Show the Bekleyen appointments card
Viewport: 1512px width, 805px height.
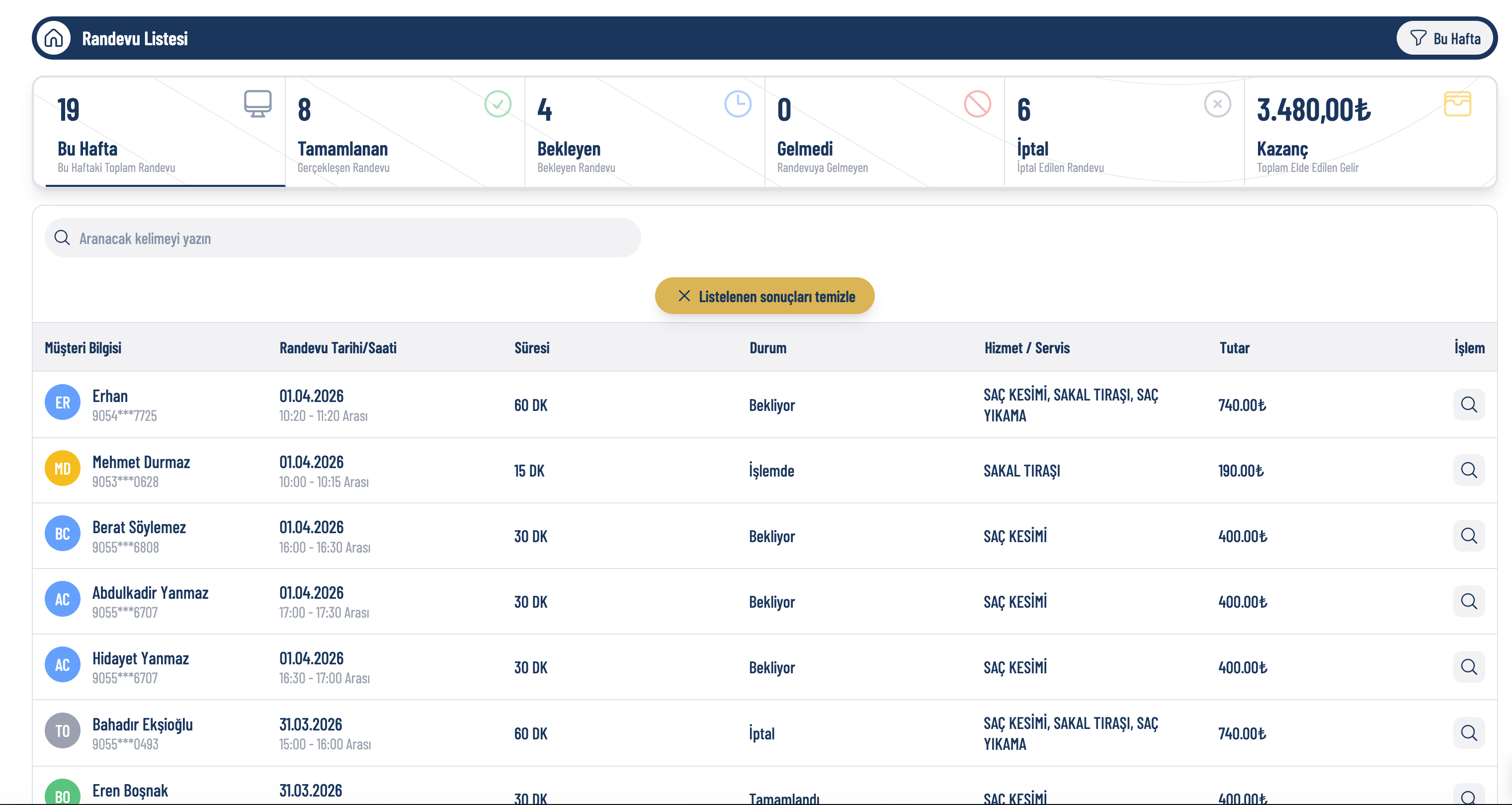click(644, 132)
